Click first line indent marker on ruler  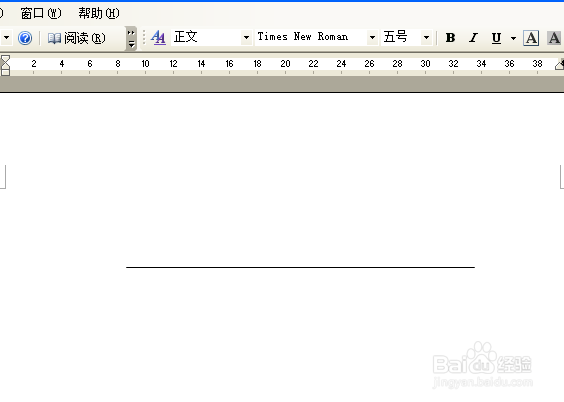tap(5, 59)
